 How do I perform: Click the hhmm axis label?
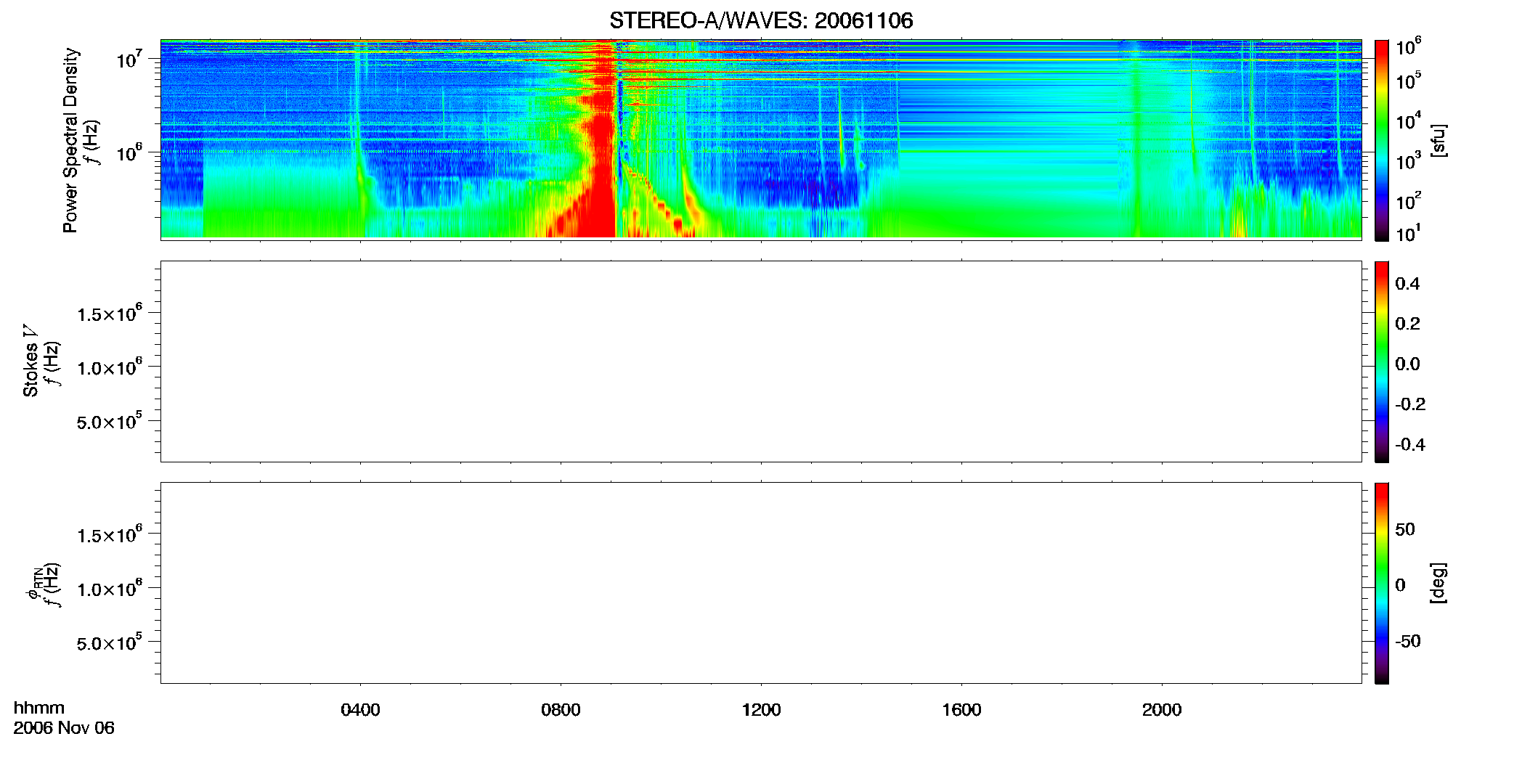[x=39, y=708]
